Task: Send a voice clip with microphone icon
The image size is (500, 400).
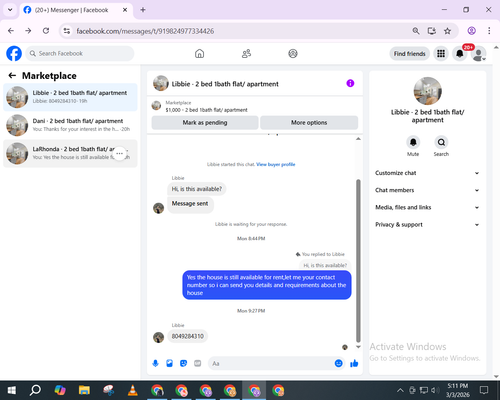Action: [155, 363]
